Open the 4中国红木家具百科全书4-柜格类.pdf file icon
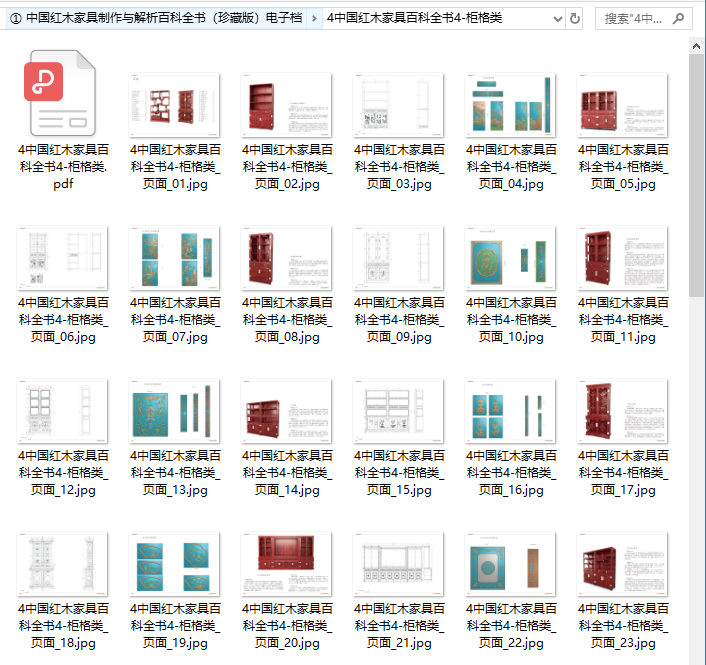 (62, 93)
